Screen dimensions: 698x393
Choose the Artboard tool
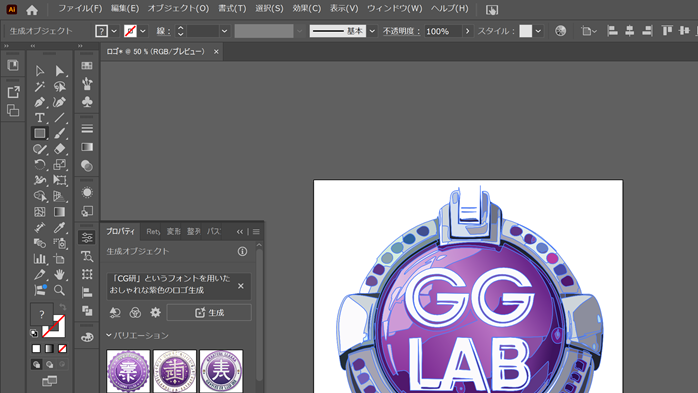click(59, 259)
